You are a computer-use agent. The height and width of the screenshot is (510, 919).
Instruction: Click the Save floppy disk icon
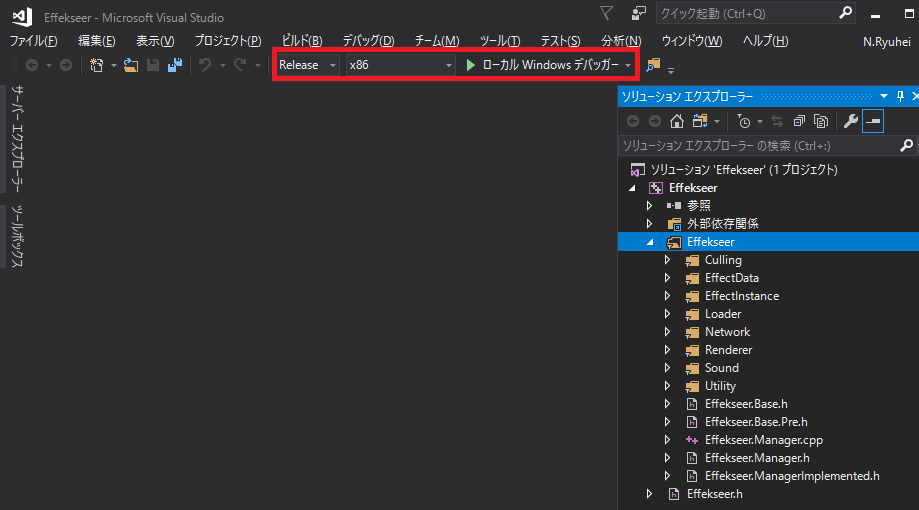[153, 65]
